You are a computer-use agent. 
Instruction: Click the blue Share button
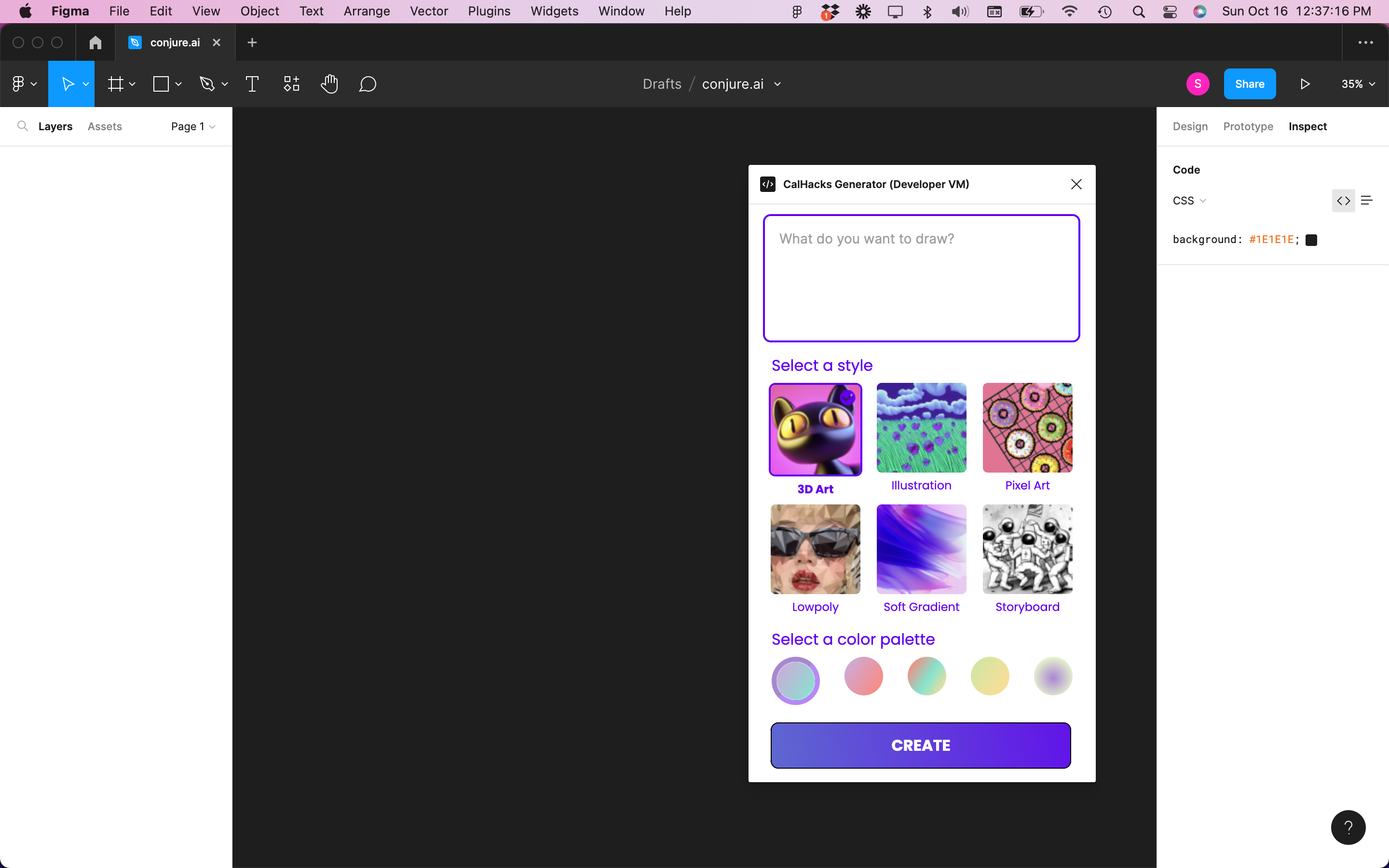(1249, 84)
